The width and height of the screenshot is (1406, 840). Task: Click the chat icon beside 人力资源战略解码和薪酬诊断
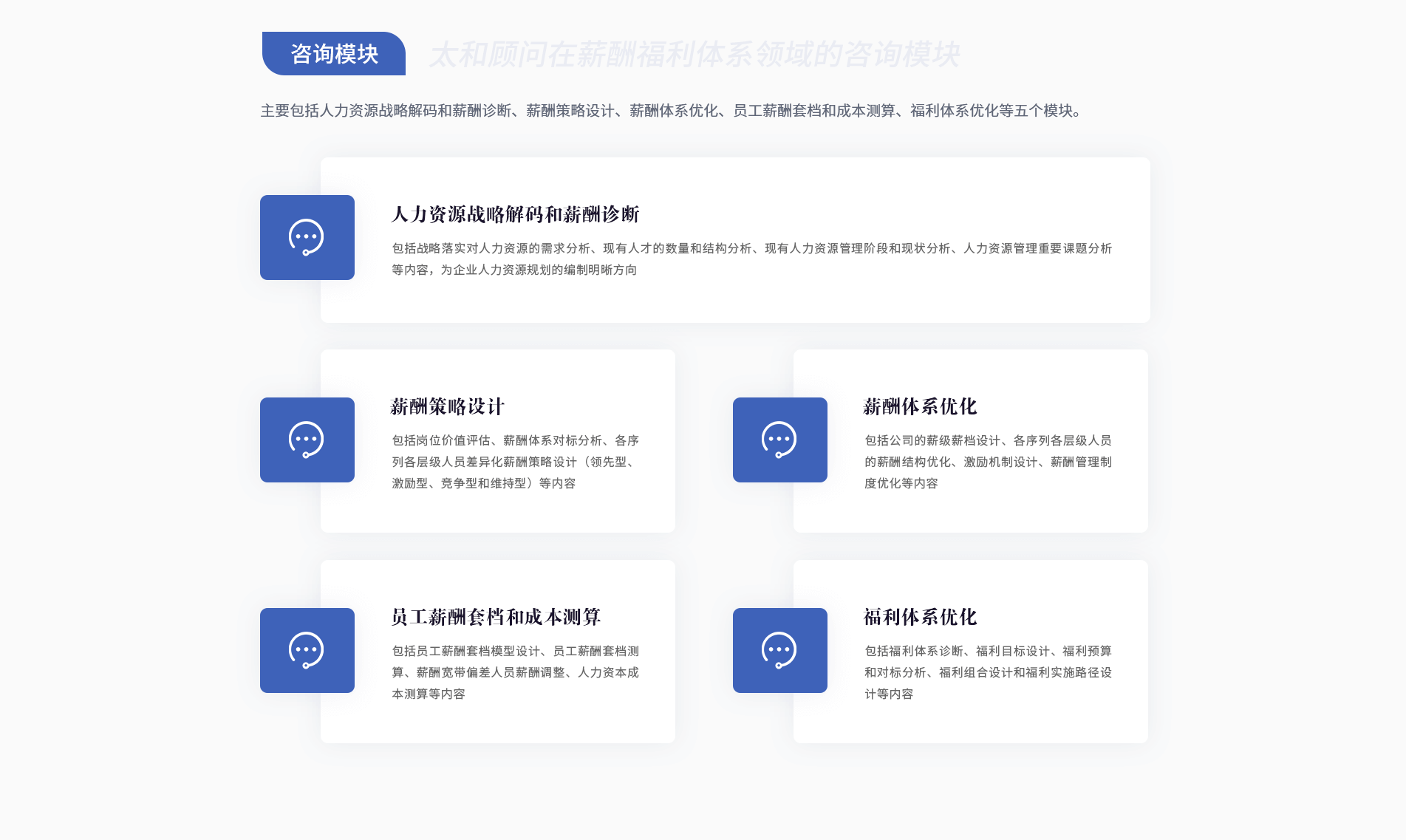pos(307,237)
